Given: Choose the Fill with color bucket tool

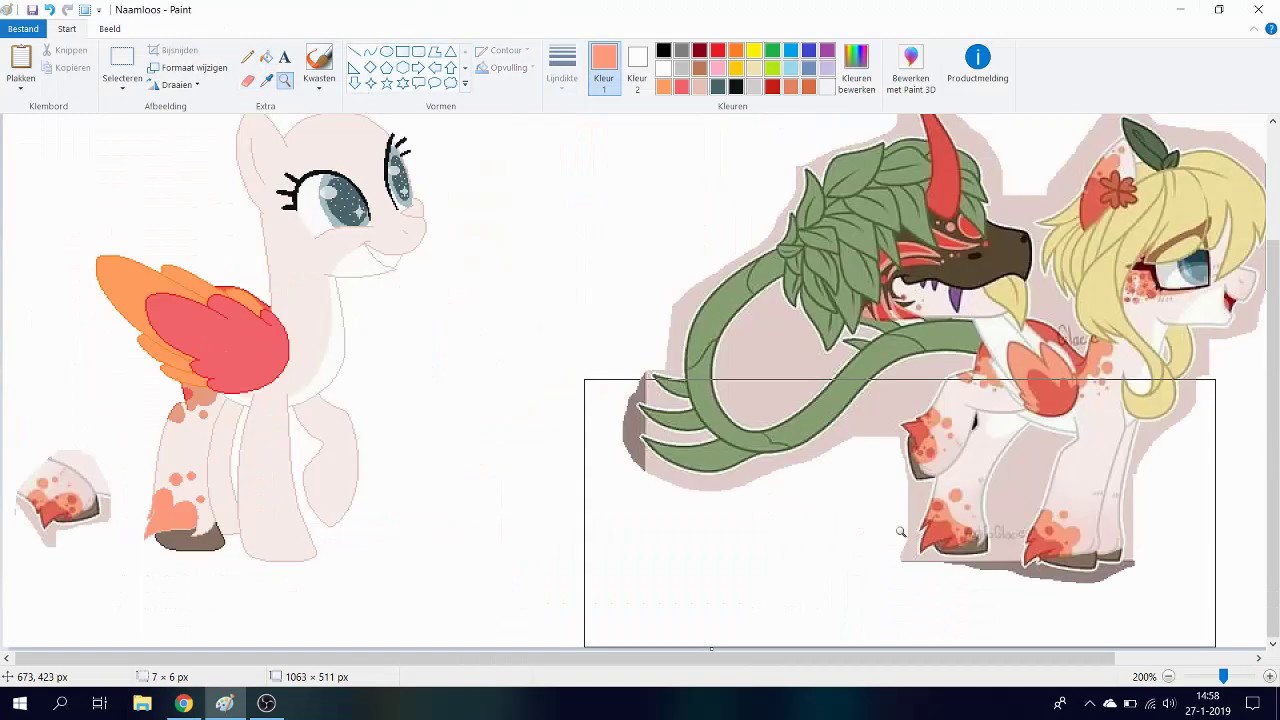Looking at the screenshot, I should click(266, 57).
